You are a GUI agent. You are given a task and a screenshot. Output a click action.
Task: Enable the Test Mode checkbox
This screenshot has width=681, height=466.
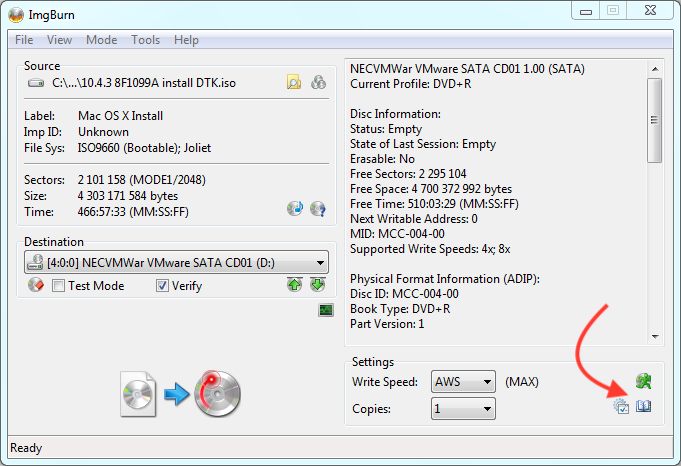pyautogui.click(x=58, y=286)
